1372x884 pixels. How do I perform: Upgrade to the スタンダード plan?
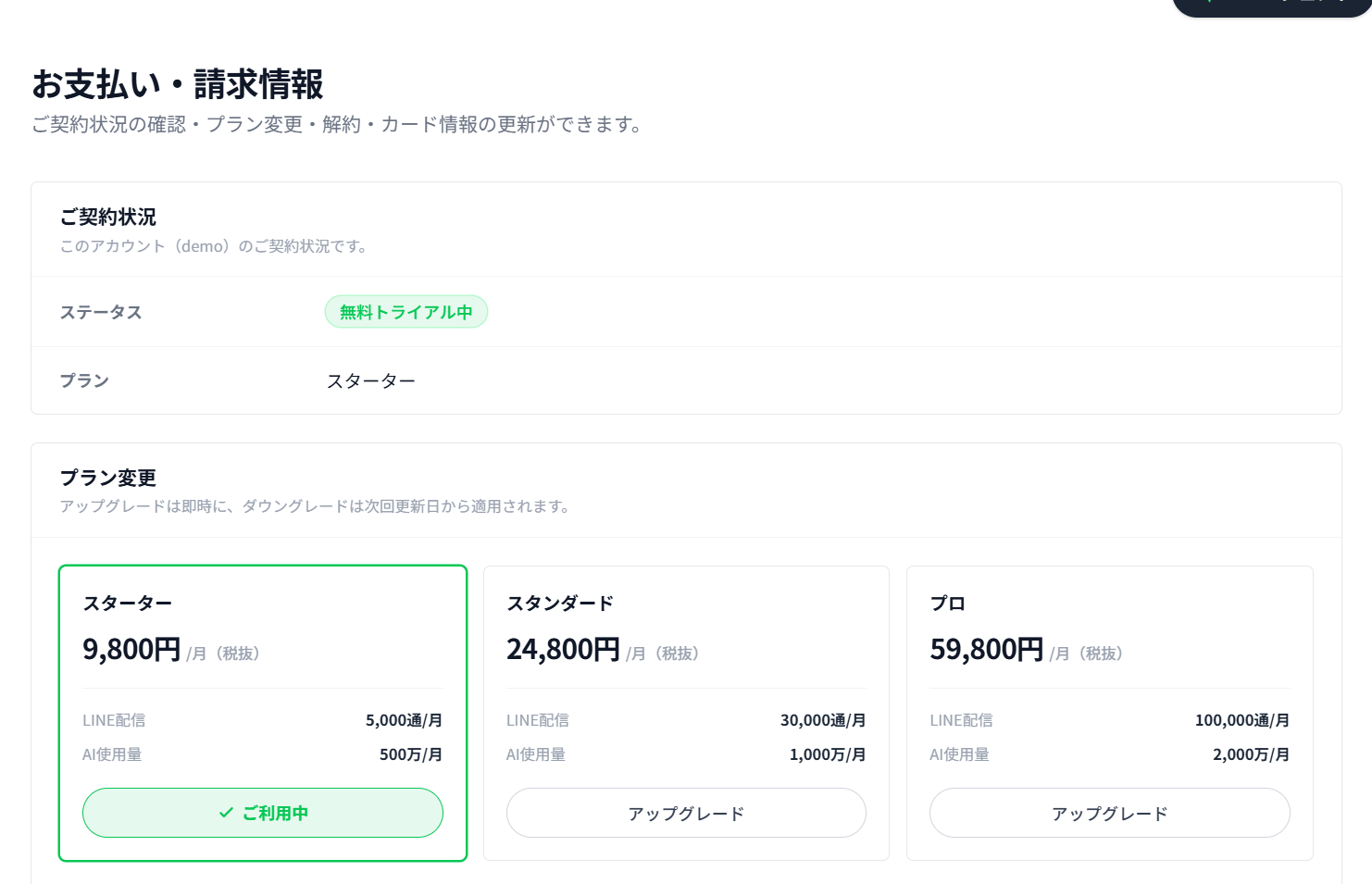tap(686, 813)
